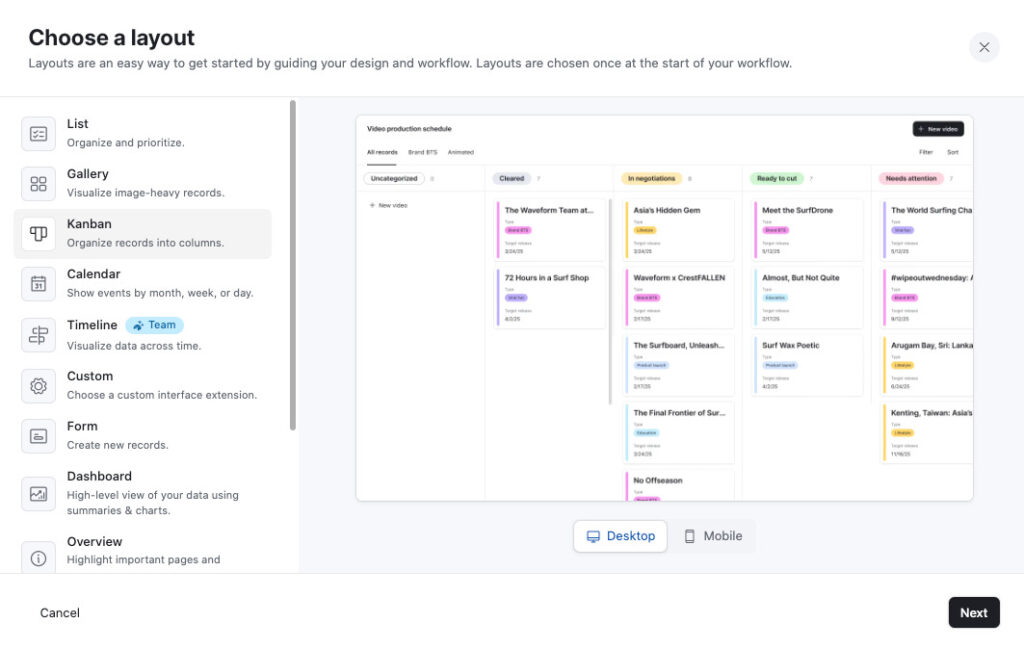Click the Custom layout gear icon

coord(40,384)
